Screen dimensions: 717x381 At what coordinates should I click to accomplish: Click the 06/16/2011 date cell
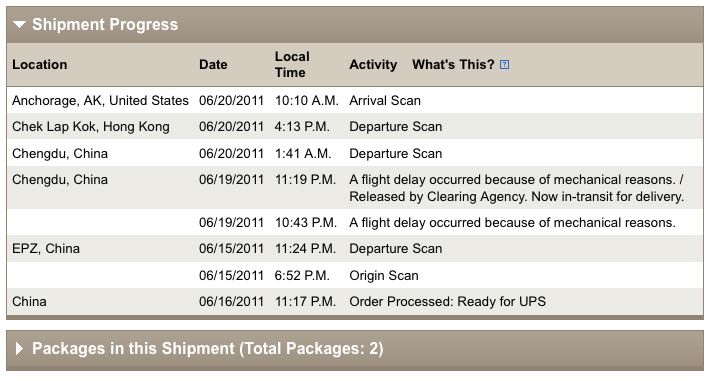coord(231,301)
